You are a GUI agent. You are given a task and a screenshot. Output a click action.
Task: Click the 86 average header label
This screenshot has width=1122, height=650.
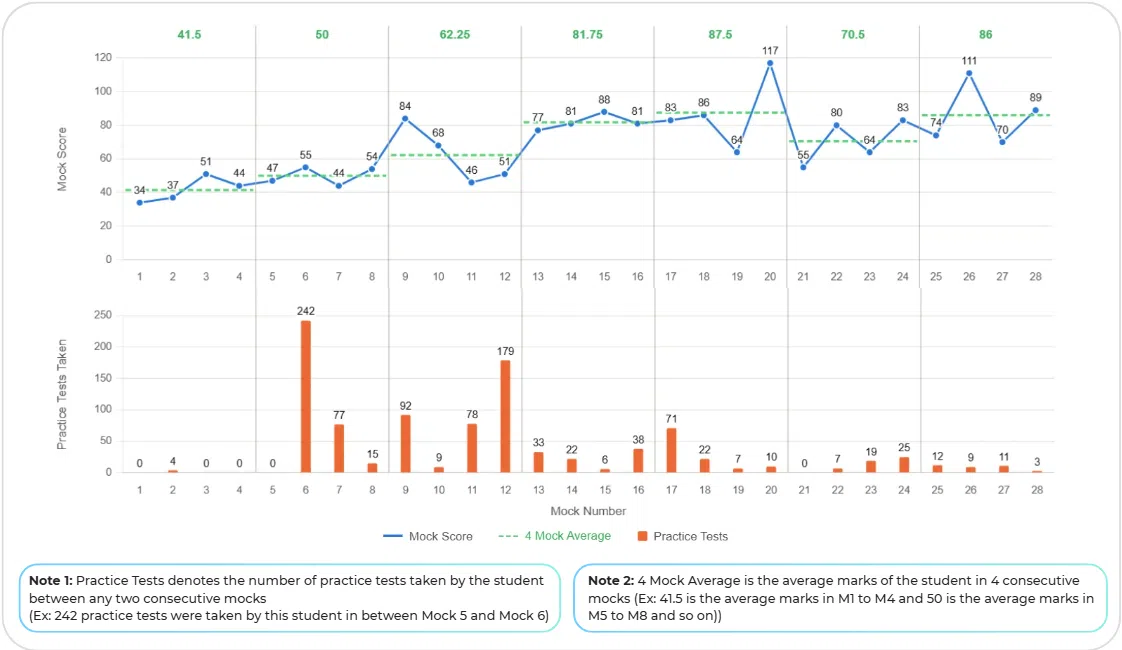pos(985,34)
